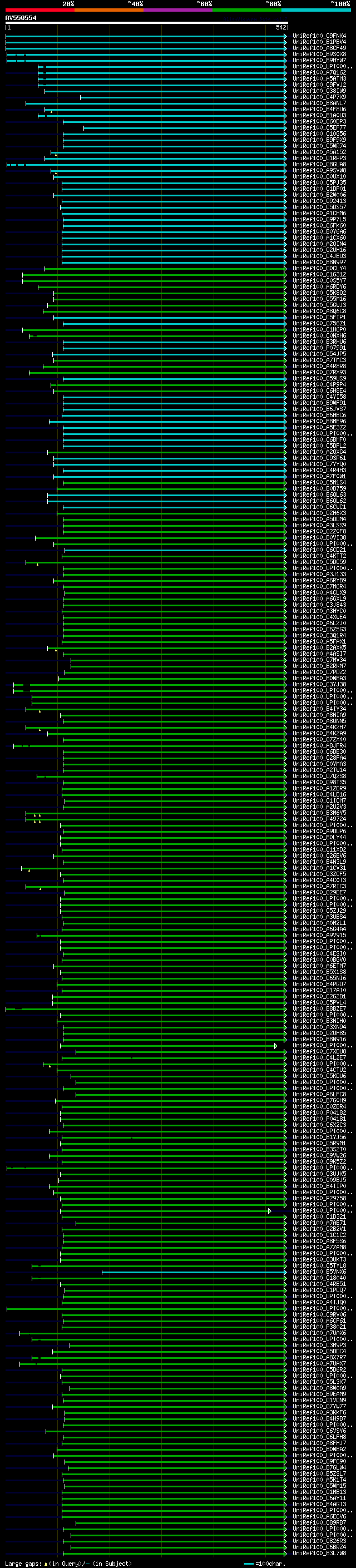Select the AV550554 query name label
356x1568 pixels.
[x=21, y=18]
